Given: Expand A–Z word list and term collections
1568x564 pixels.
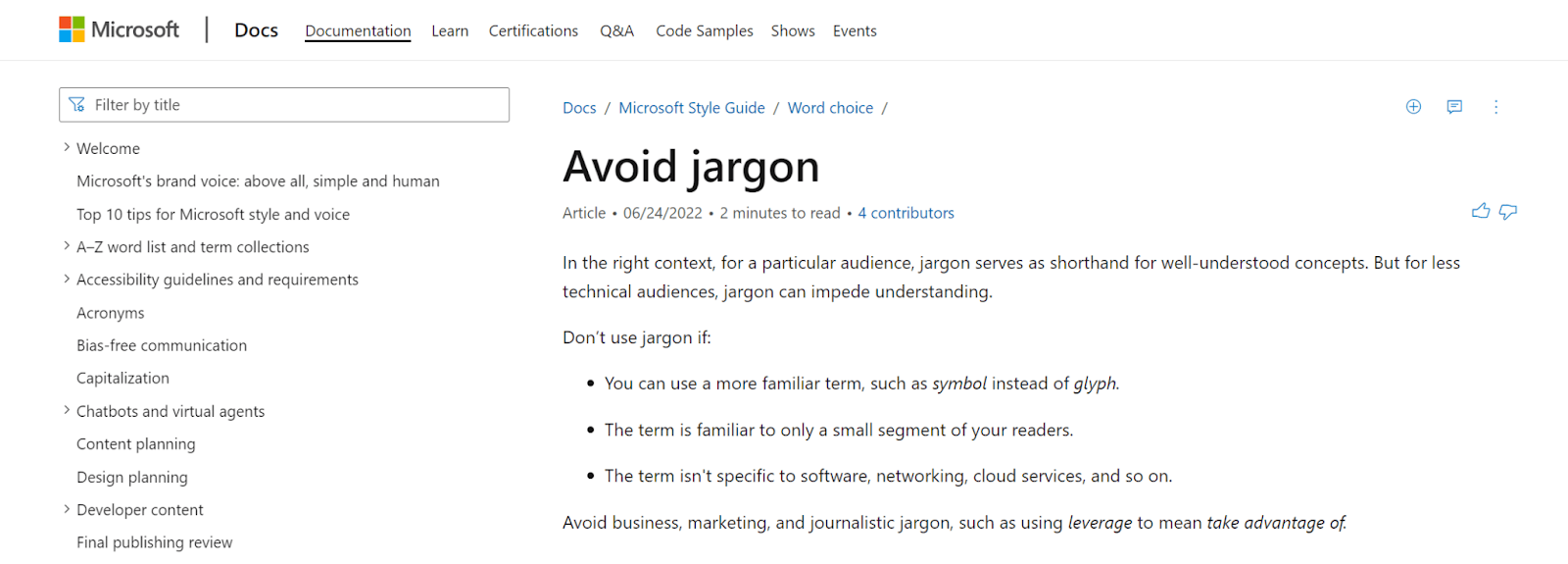Looking at the screenshot, I should 67,246.
